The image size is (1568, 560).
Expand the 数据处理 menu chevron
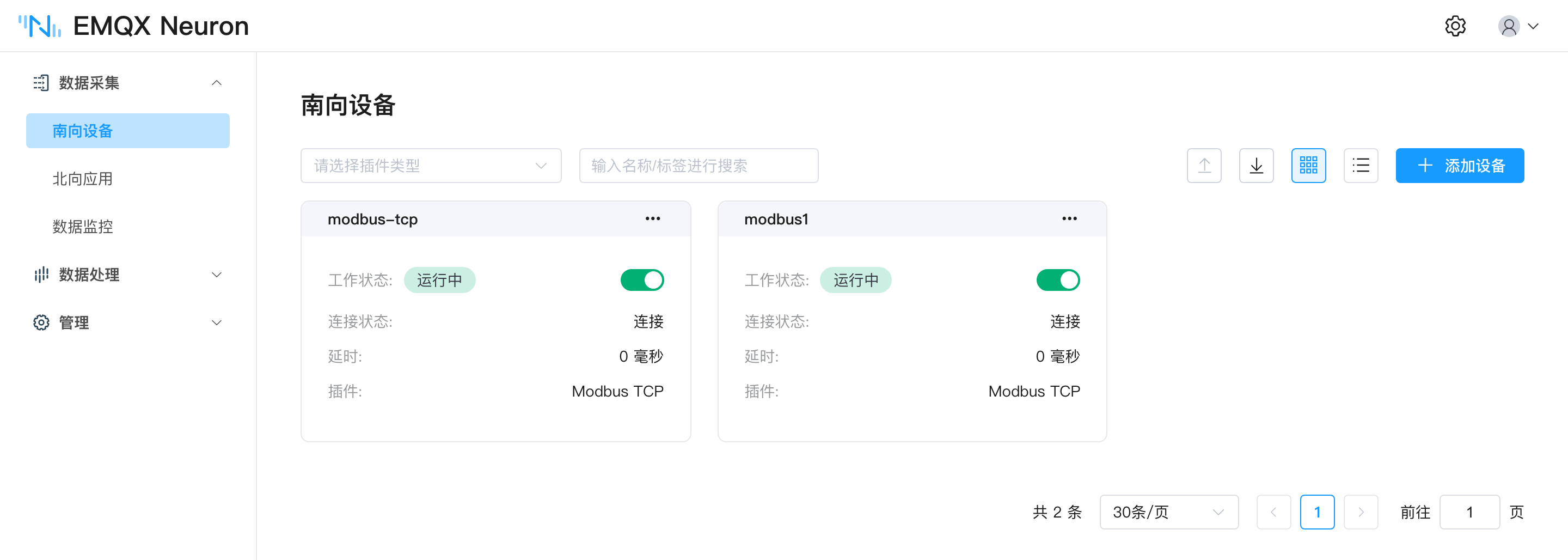[217, 275]
